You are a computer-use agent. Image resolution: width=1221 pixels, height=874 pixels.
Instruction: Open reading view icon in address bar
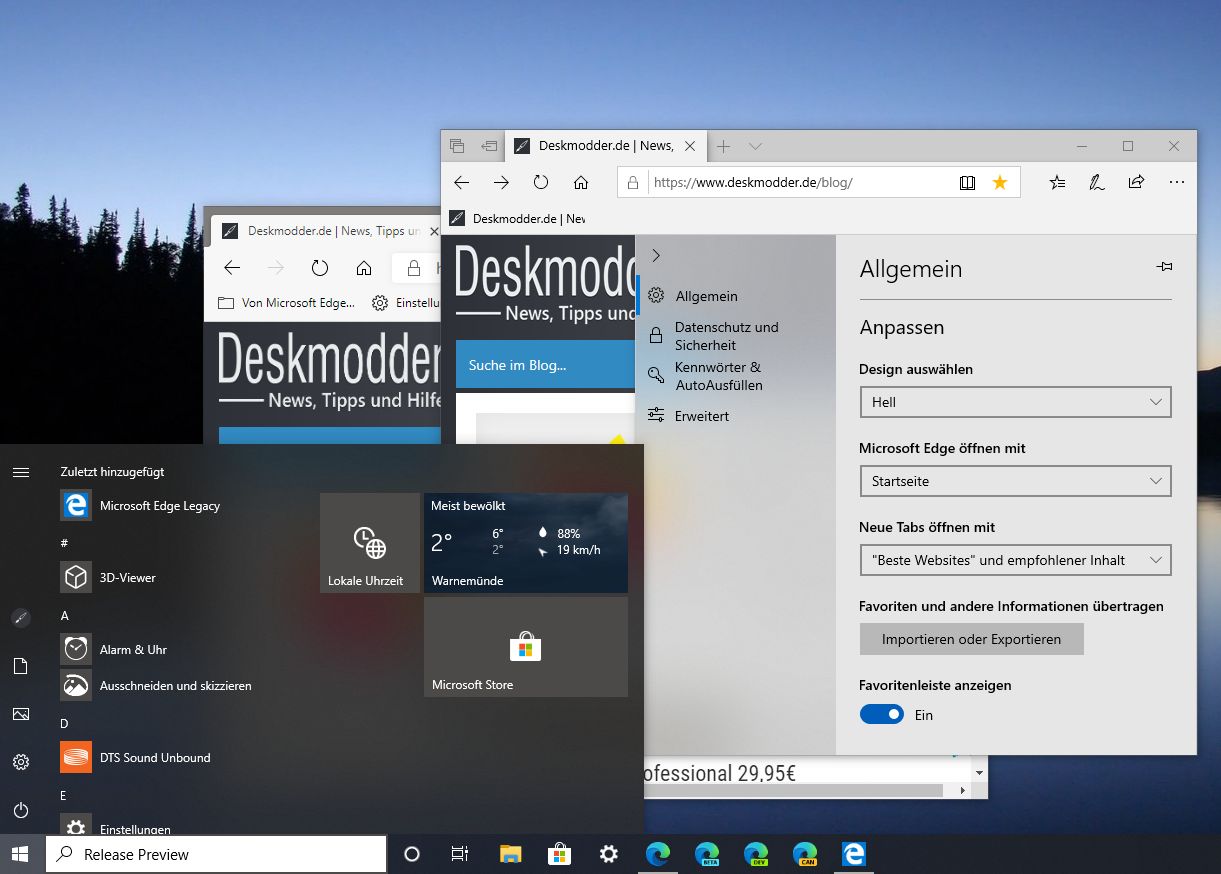[x=967, y=183]
